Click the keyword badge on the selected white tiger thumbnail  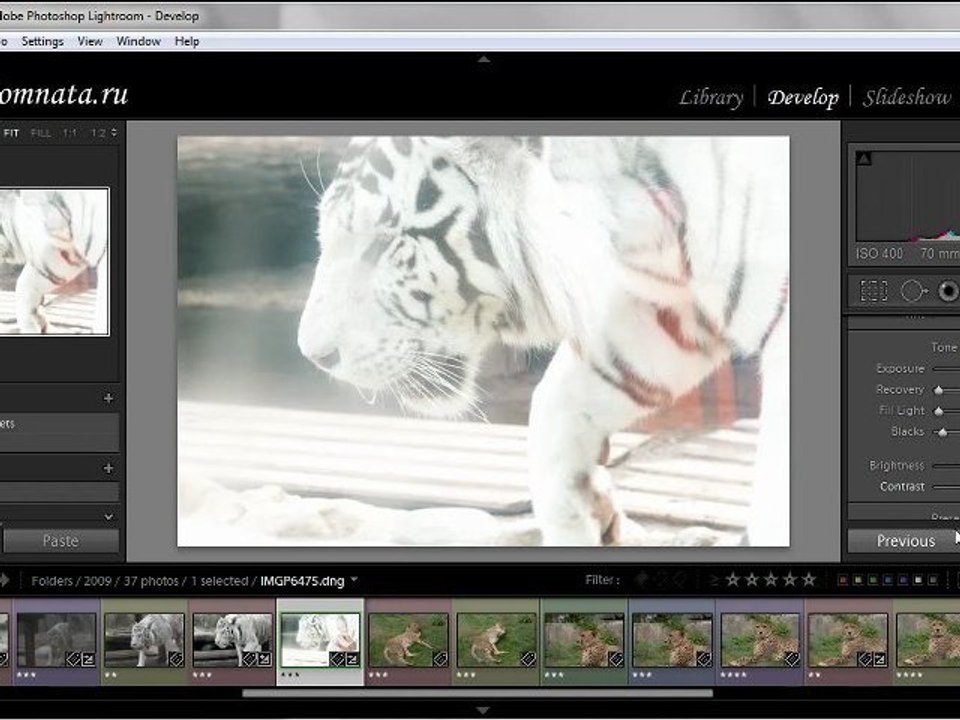pyautogui.click(x=336, y=659)
